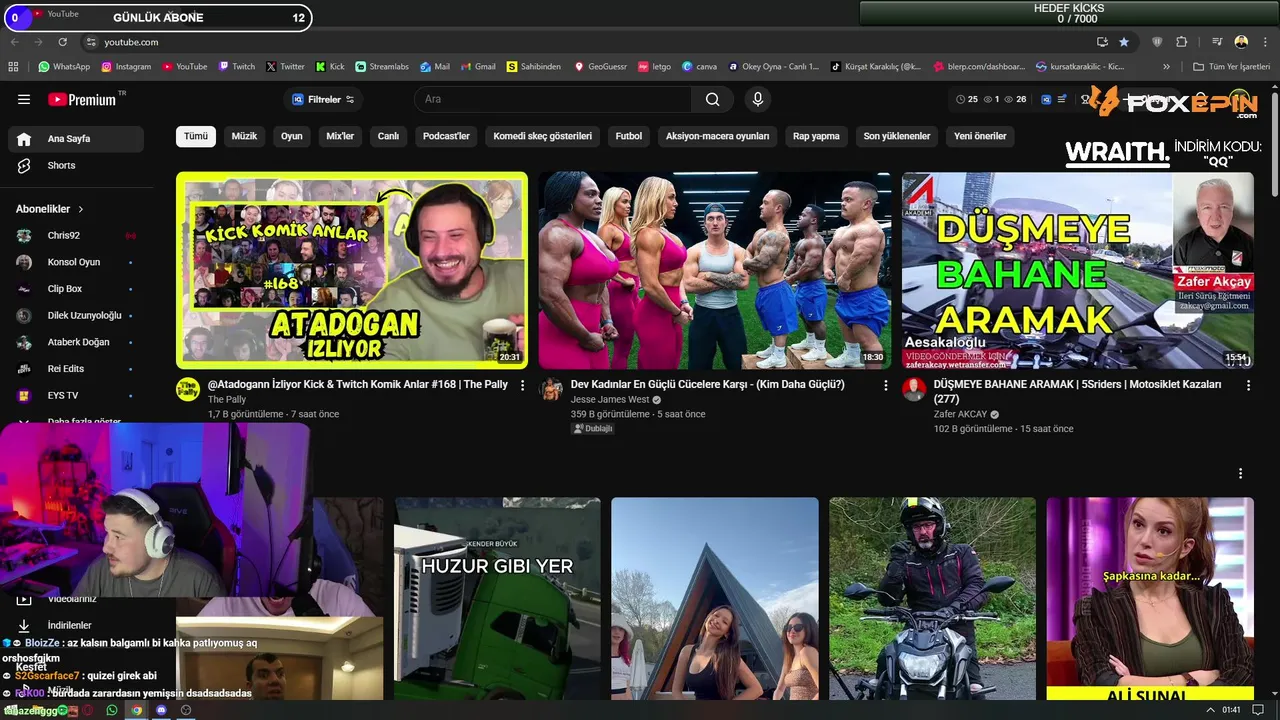
Task: Open WhatsApp from the taskbar
Action: point(112,710)
